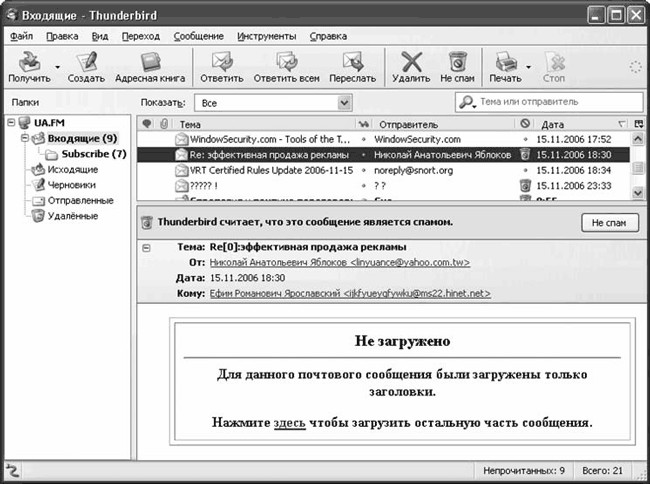Open the Справка menu
This screenshot has width=650, height=484.
(328, 36)
